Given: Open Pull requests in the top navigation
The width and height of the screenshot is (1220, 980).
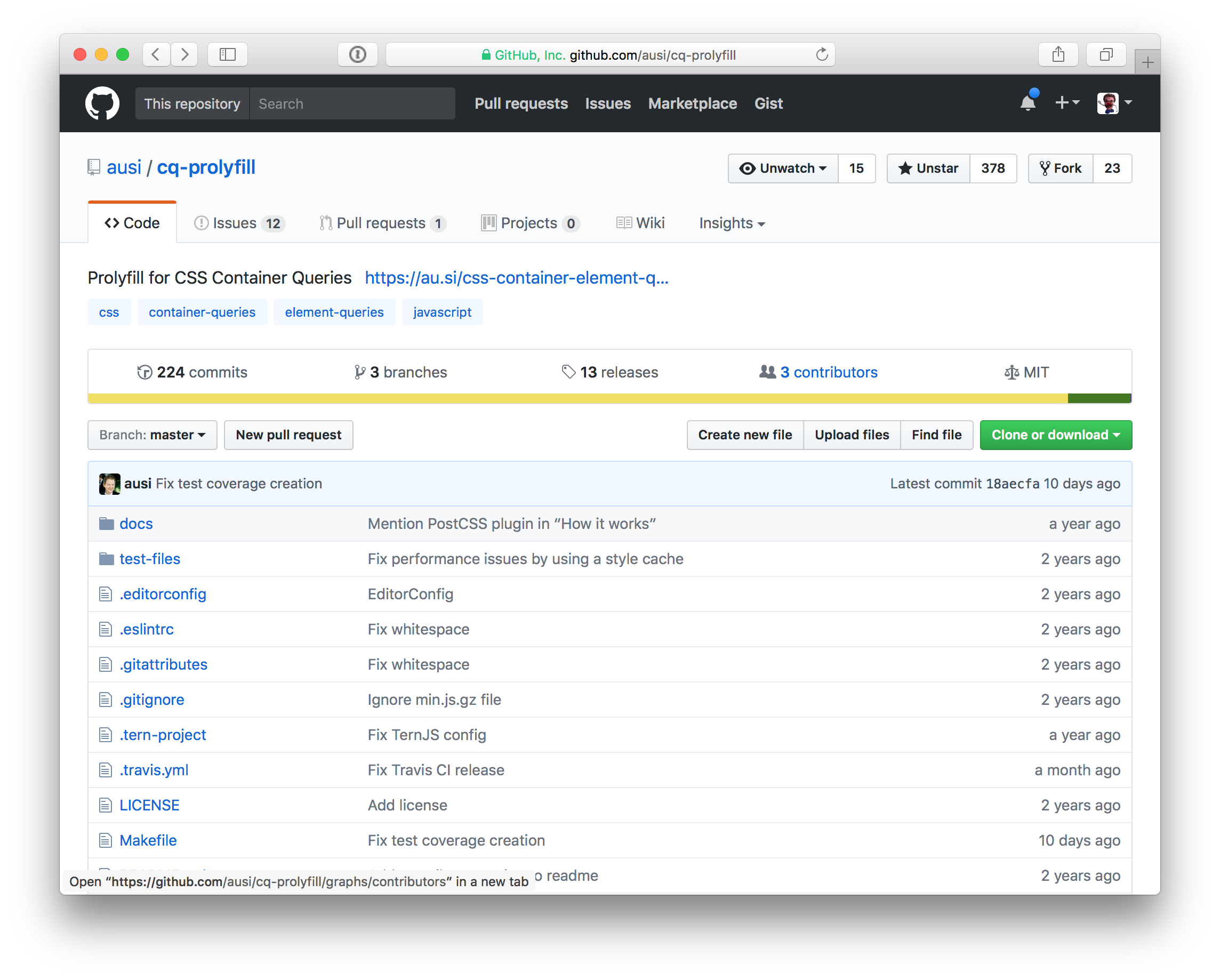Looking at the screenshot, I should click(521, 103).
